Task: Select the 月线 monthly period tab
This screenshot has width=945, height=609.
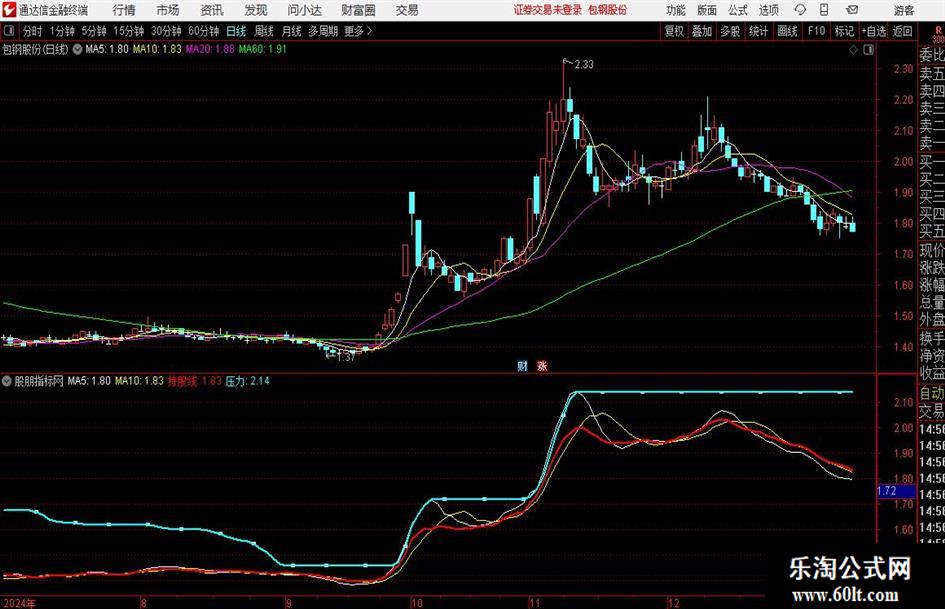Action: pos(291,31)
